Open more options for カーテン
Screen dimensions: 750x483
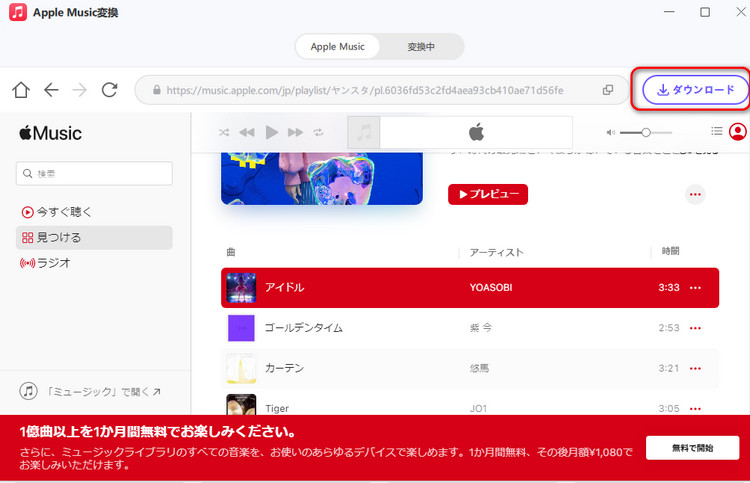click(x=695, y=368)
